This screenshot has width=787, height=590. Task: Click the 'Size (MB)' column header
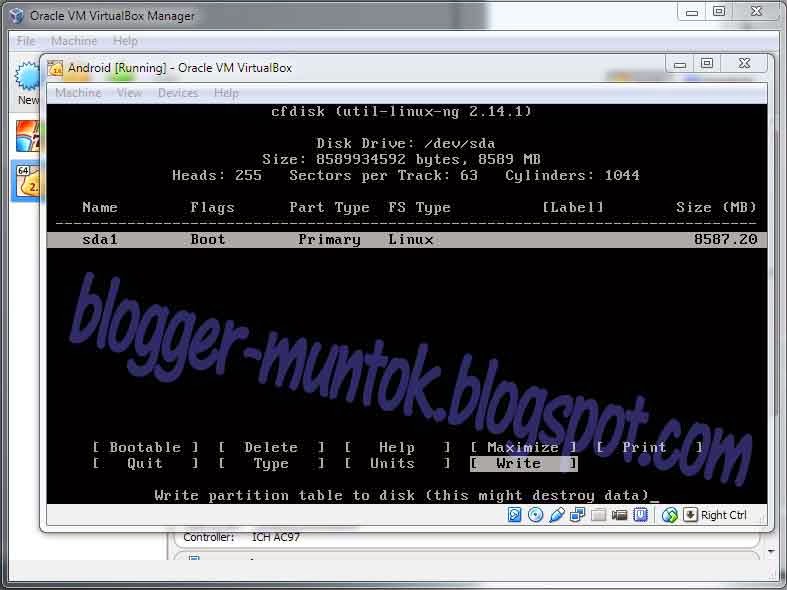(716, 207)
